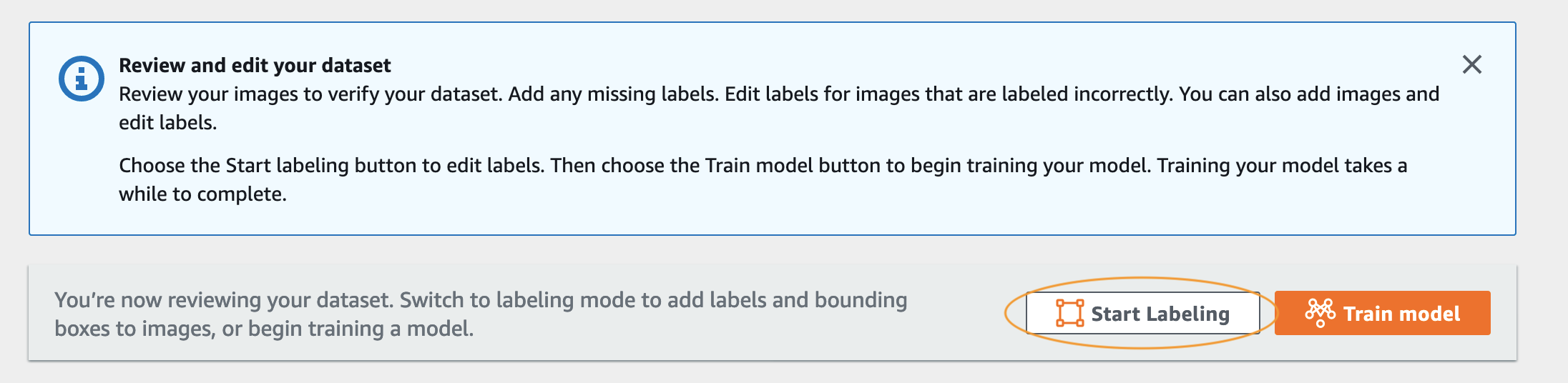The height and width of the screenshot is (383, 1568).
Task: Click the network graph icon in Train model
Action: (1320, 313)
